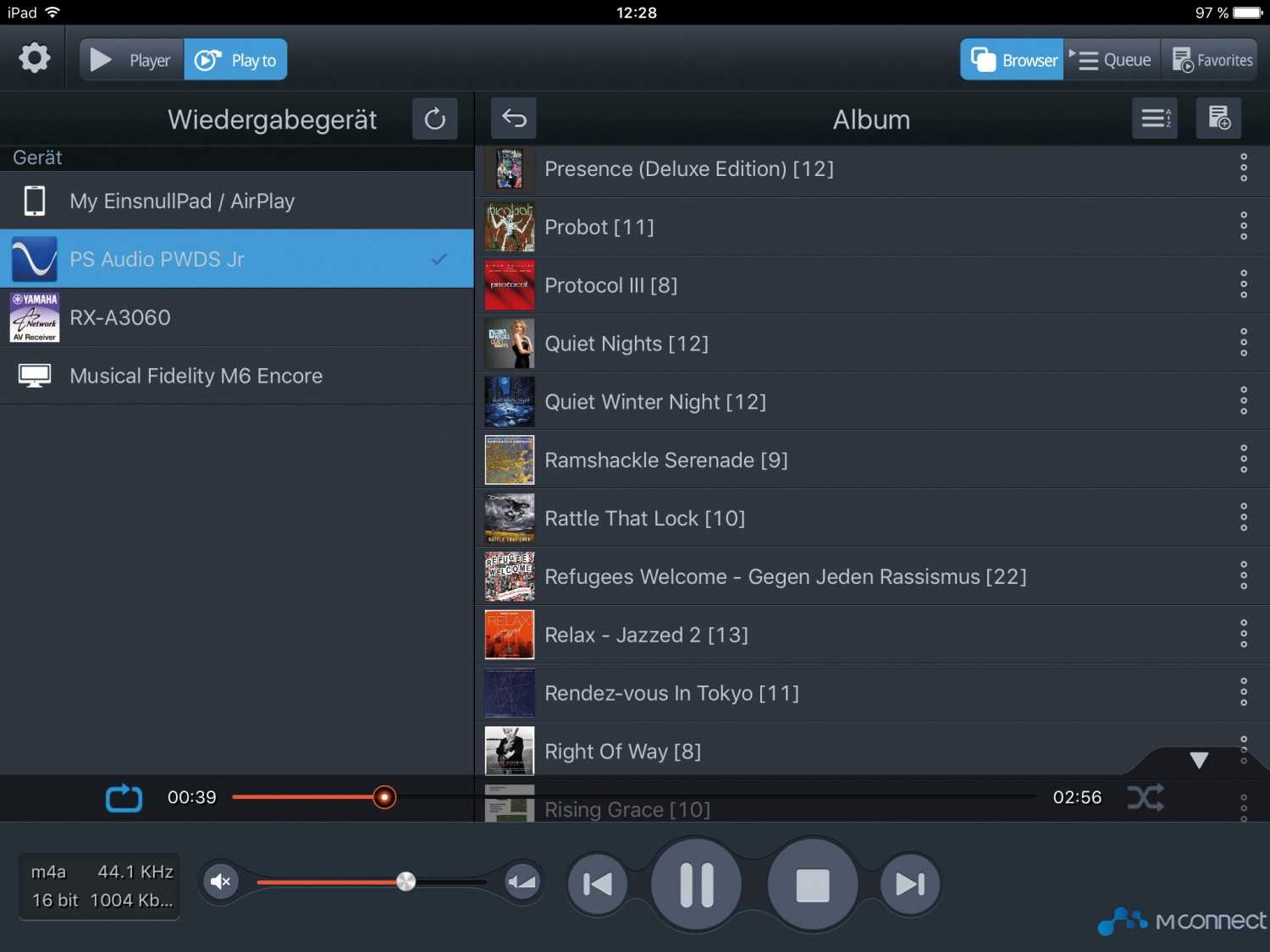
Task: Select Musical Fidelity M6 Encore device
Action: [x=237, y=376]
